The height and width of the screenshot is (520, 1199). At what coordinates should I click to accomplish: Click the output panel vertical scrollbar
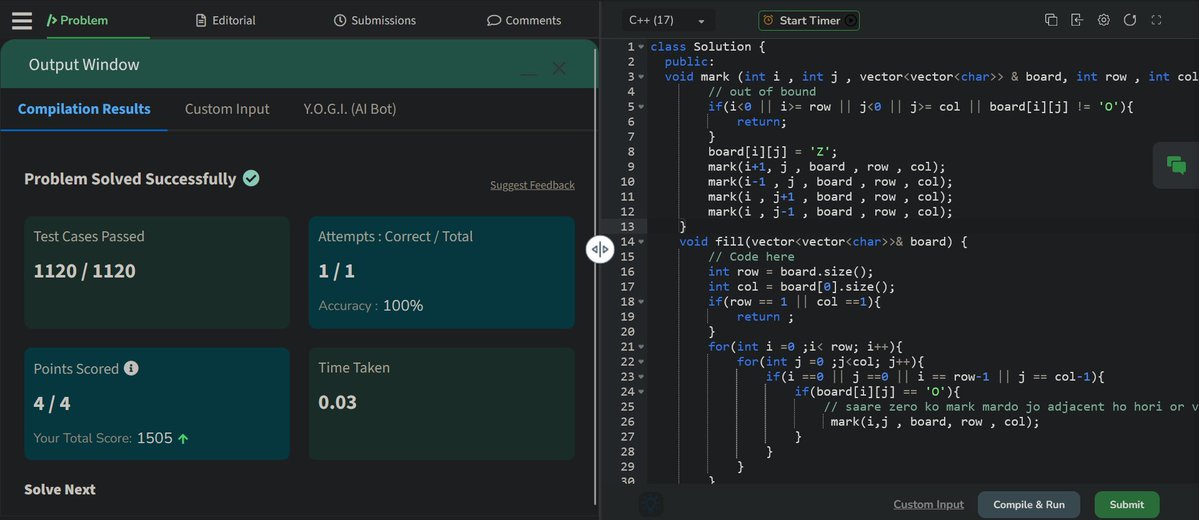click(x=596, y=275)
